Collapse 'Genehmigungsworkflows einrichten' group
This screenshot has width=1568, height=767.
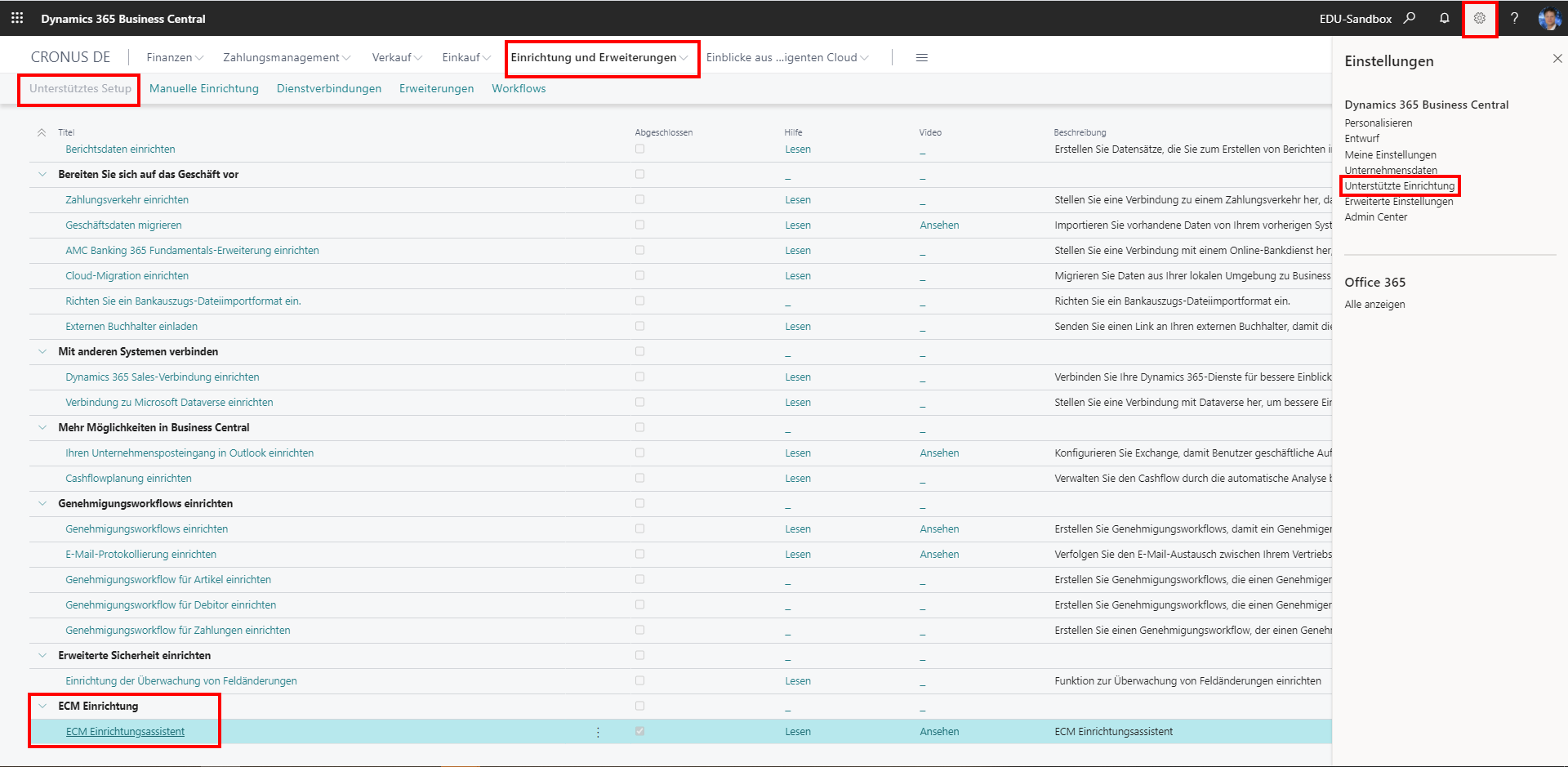point(42,503)
